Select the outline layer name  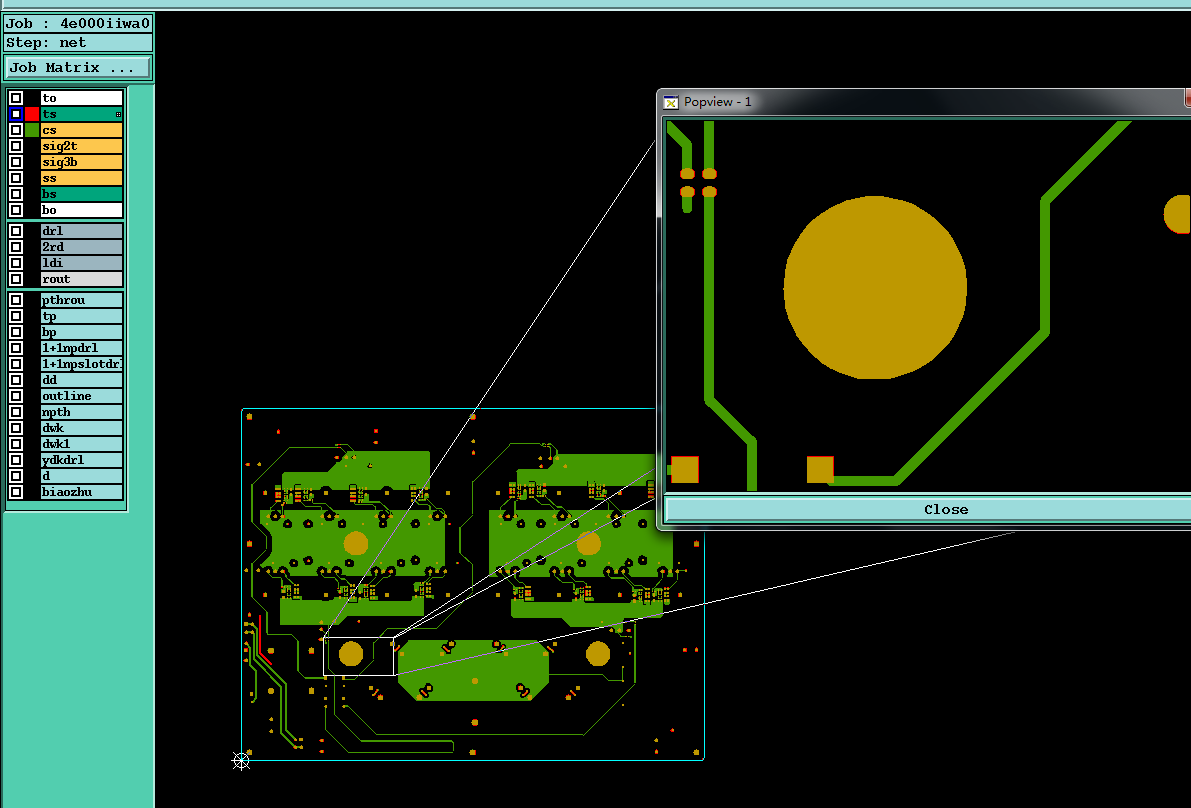pyautogui.click(x=81, y=396)
